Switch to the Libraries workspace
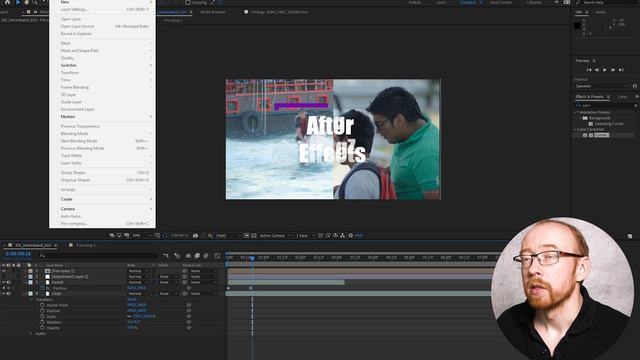This screenshot has height=360, width=640. tap(533, 2)
